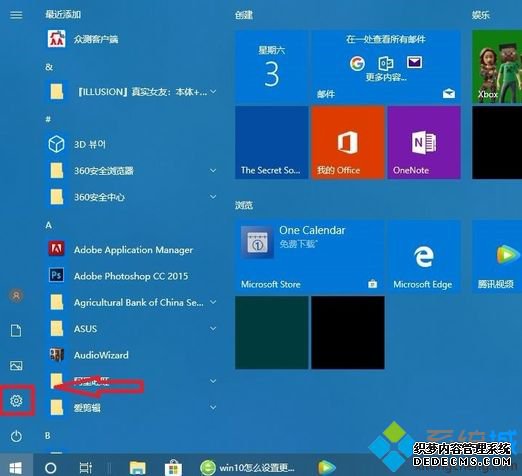Click the & letter group header
522x476 pixels.
point(49,67)
